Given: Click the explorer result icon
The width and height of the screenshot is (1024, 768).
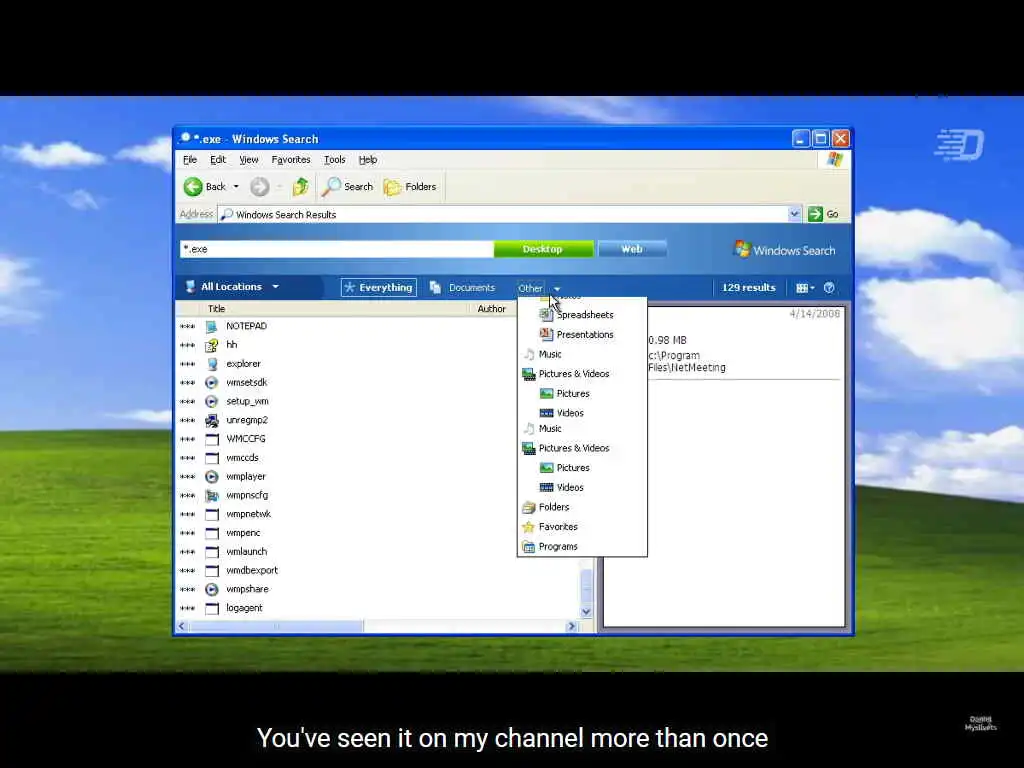Looking at the screenshot, I should tap(212, 364).
